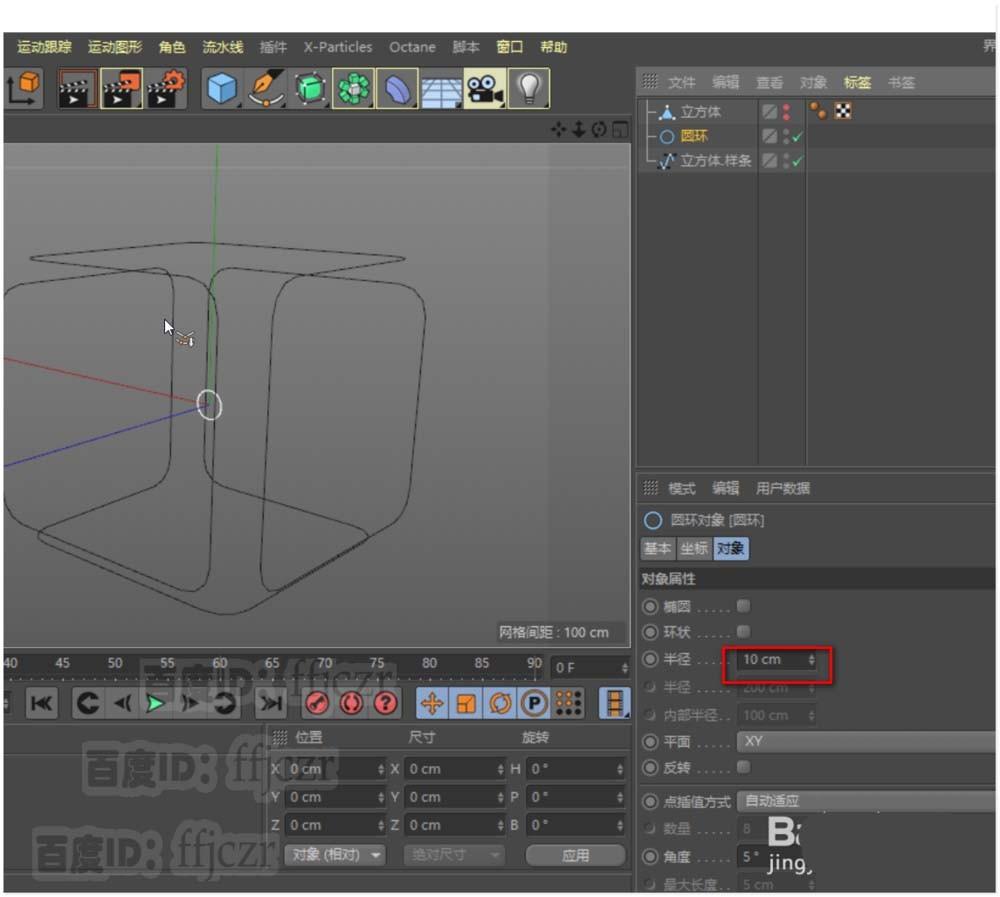Viewport: 1000px width, 897px height.
Task: Select the cube primitive icon in the toolbar
Action: tap(221, 88)
